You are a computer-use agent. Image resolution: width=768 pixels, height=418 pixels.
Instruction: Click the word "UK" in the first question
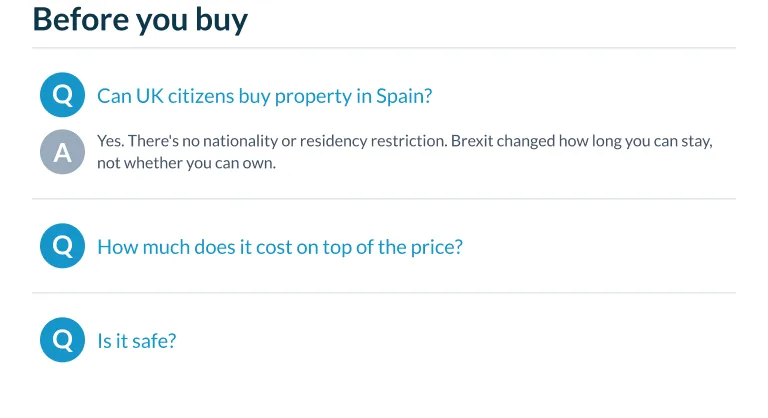coord(149,96)
